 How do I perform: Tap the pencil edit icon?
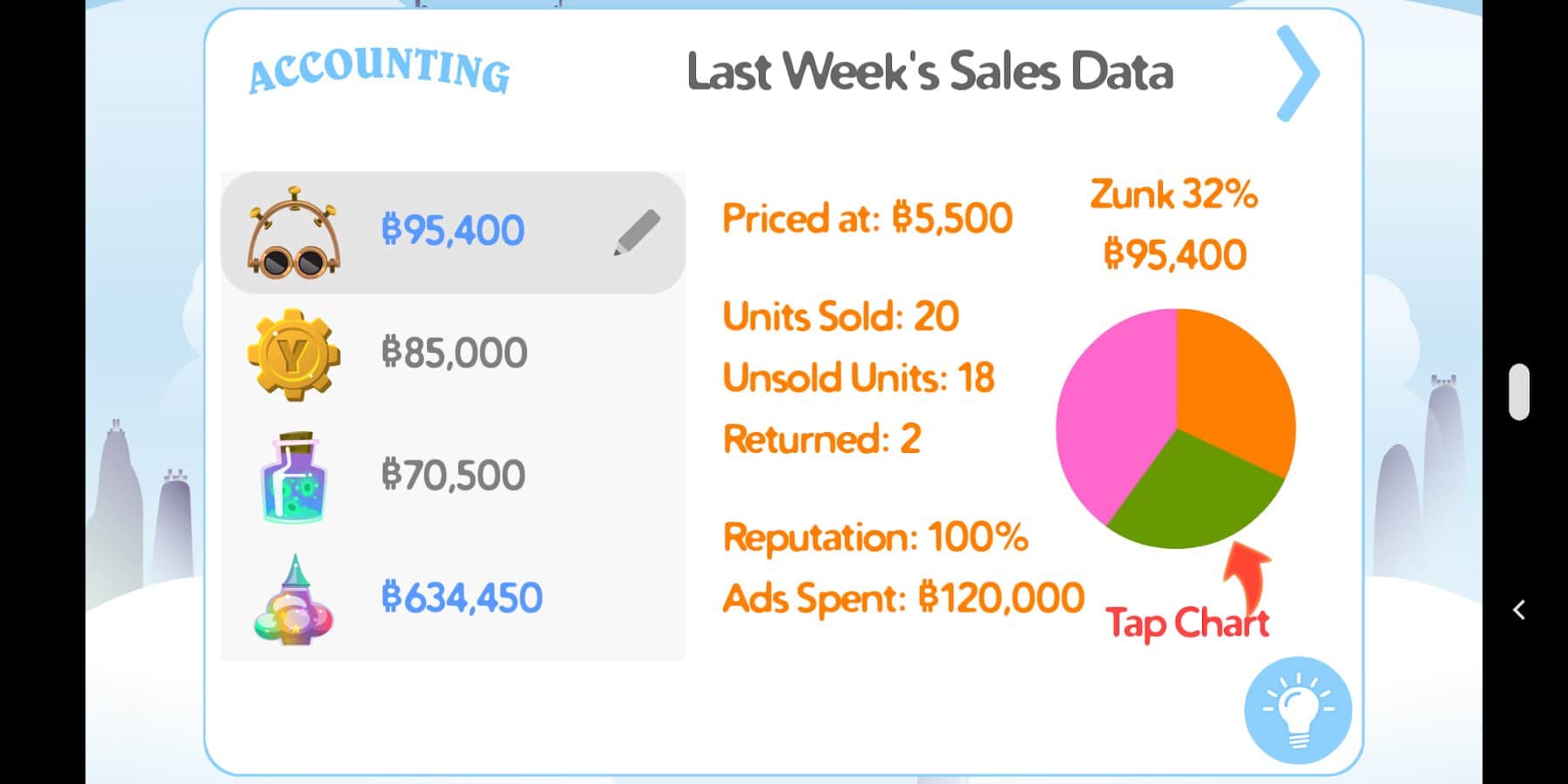(x=637, y=232)
